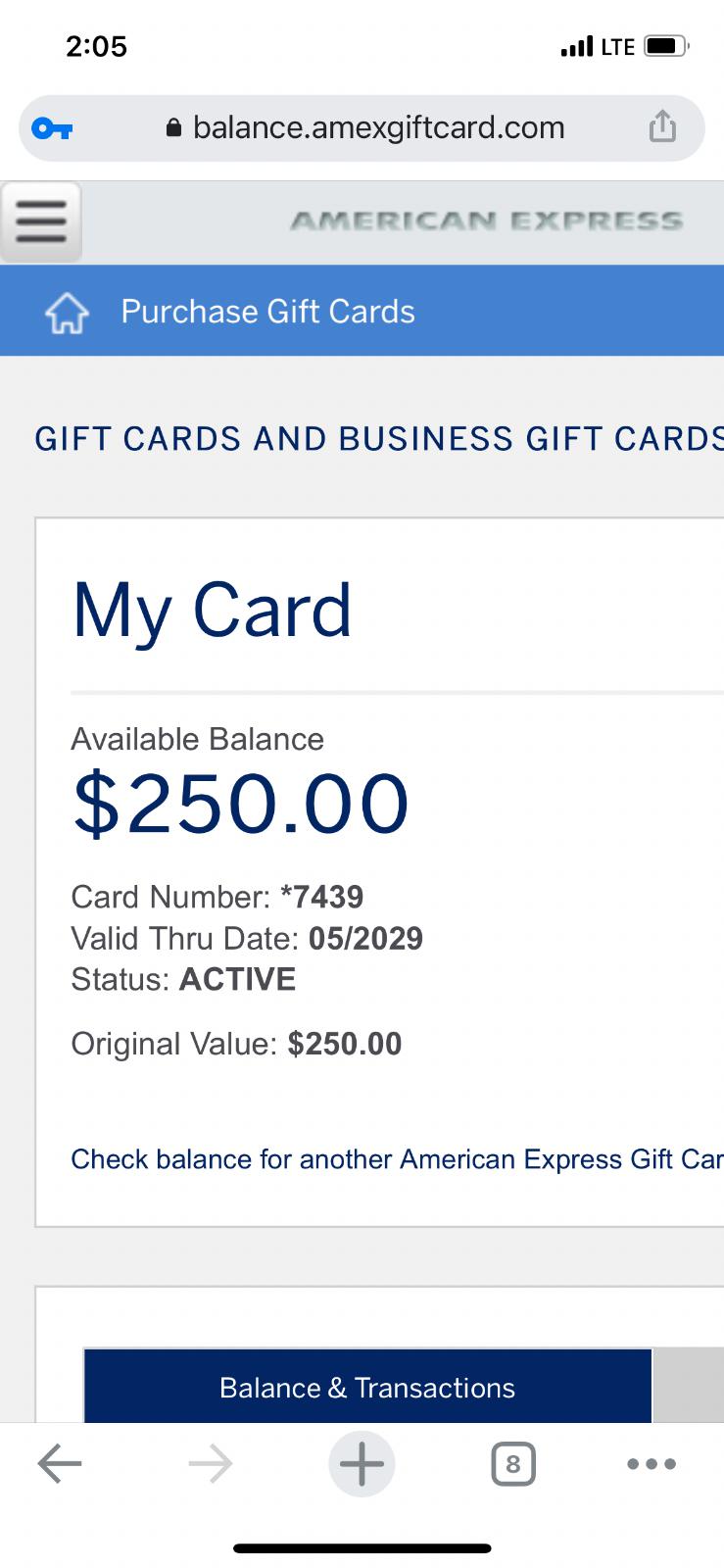Go back with the back arrow
This screenshot has width=724, height=1568.
60,1464
